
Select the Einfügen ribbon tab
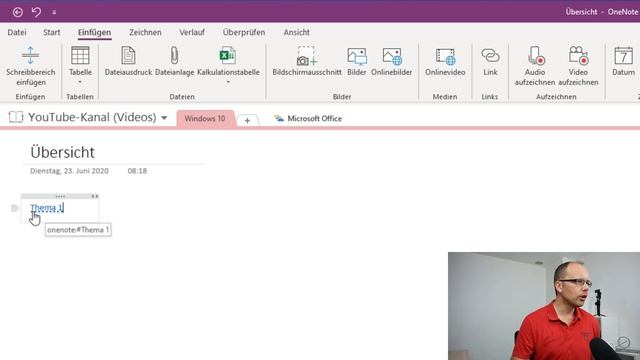[94, 32]
